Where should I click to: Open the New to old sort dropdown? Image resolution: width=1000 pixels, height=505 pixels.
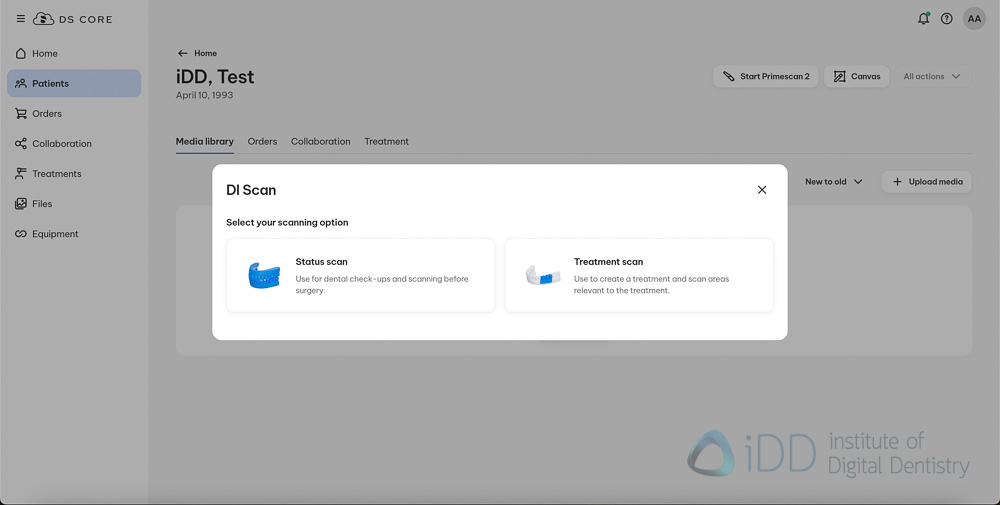tap(833, 182)
